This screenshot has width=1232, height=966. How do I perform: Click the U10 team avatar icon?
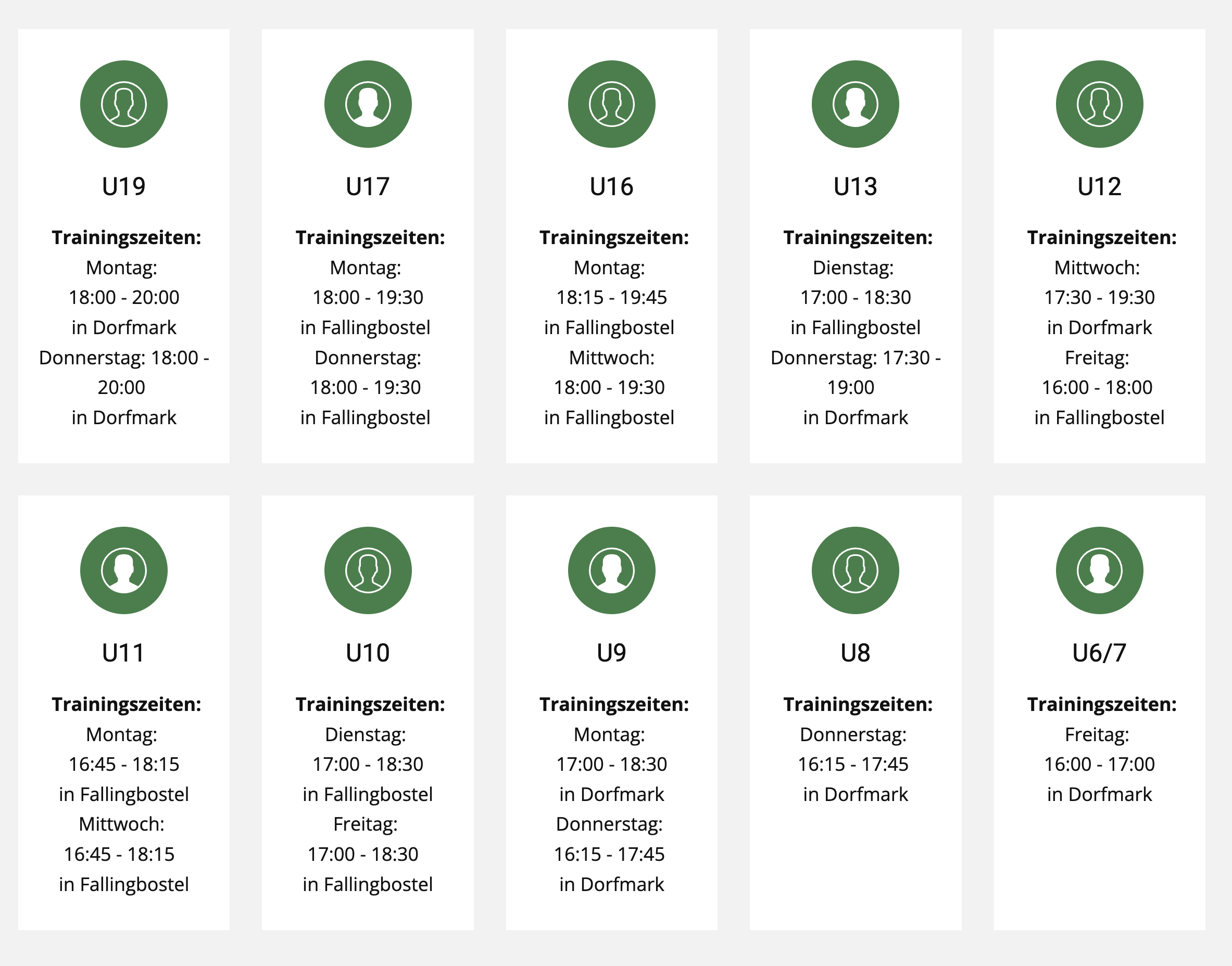(368, 570)
